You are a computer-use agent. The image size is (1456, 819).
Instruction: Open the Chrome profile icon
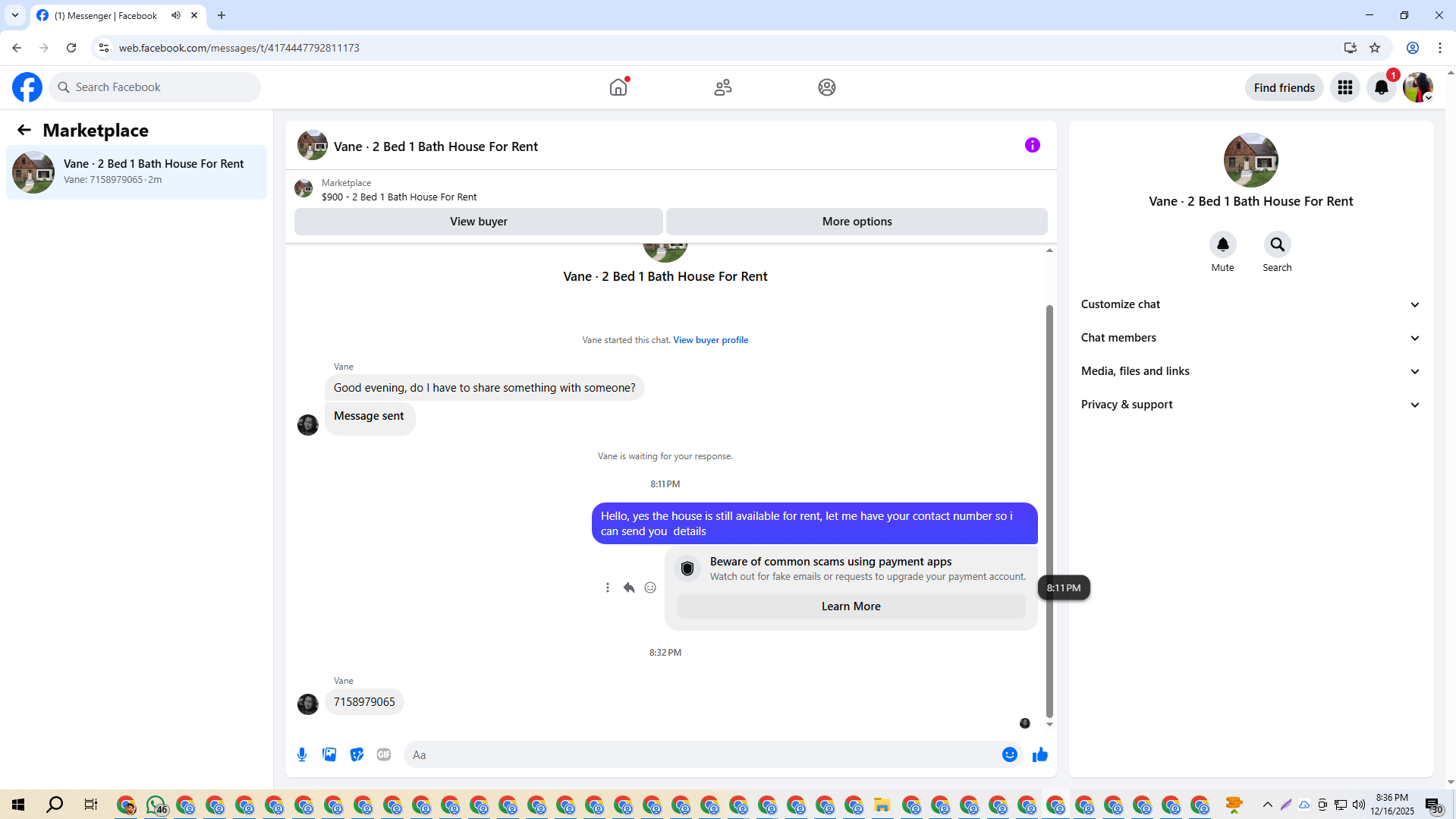[x=1413, y=48]
